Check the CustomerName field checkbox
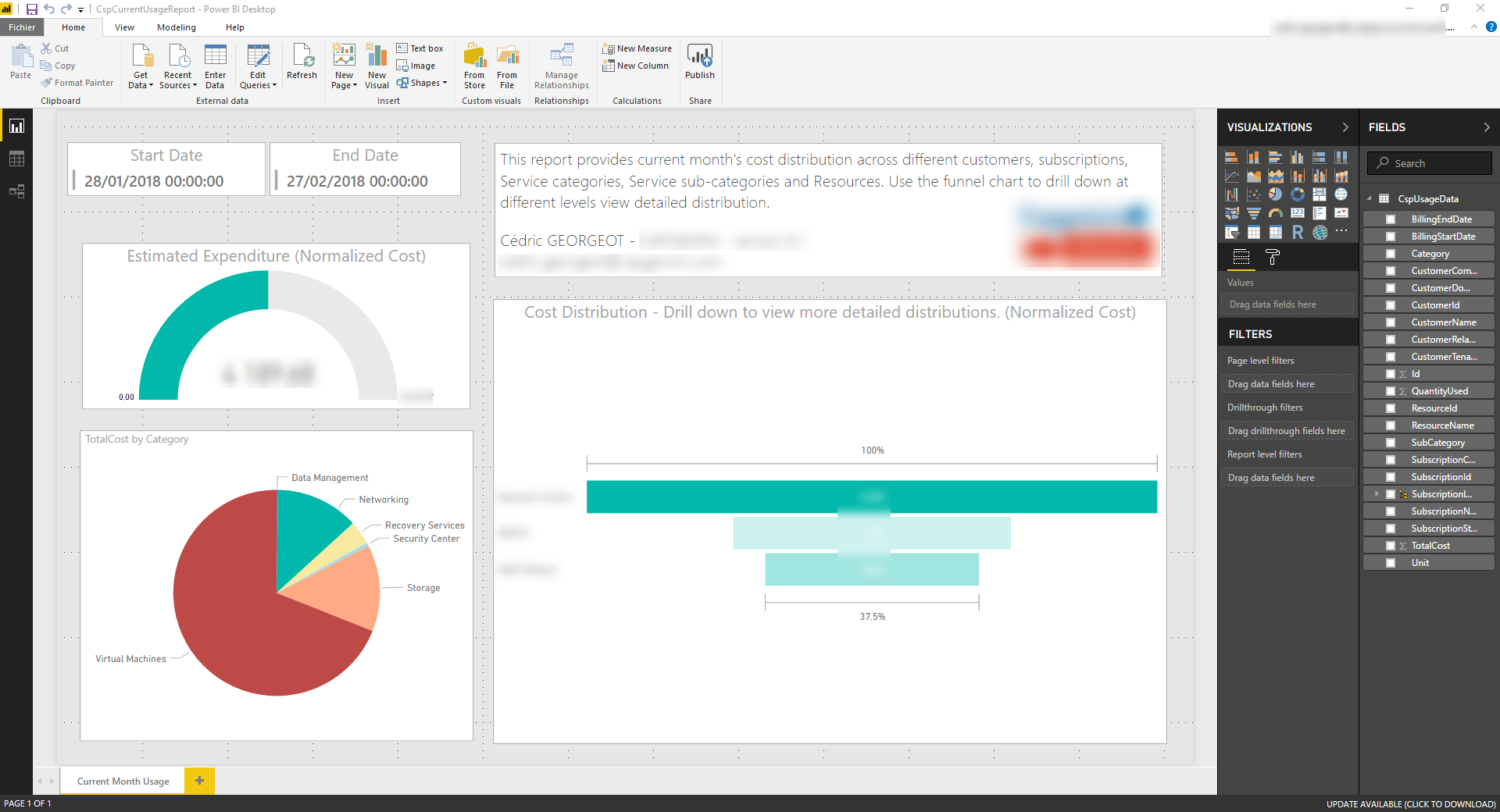The image size is (1500, 812). (x=1391, y=322)
